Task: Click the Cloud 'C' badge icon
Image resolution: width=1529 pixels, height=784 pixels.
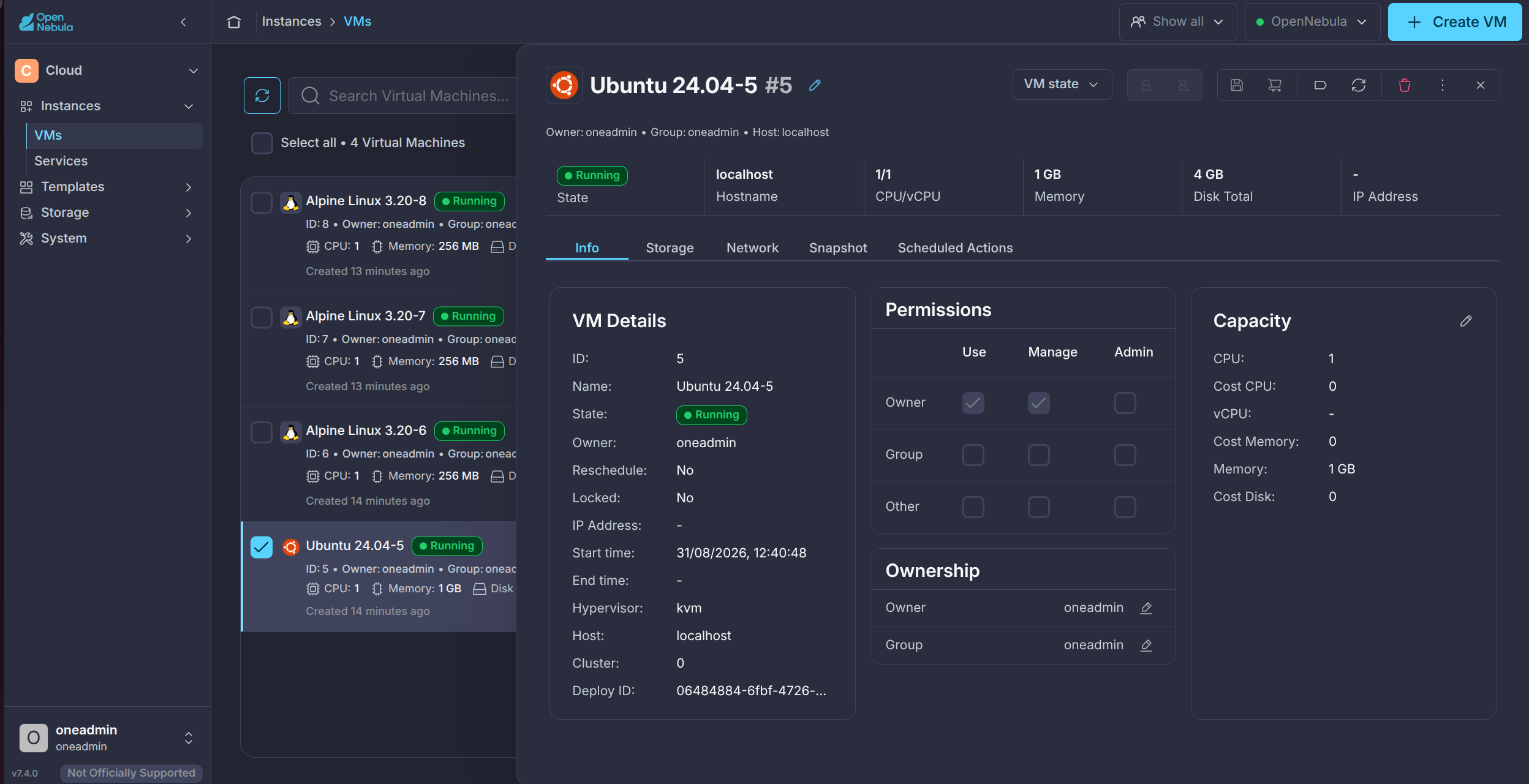Action: tap(26, 70)
